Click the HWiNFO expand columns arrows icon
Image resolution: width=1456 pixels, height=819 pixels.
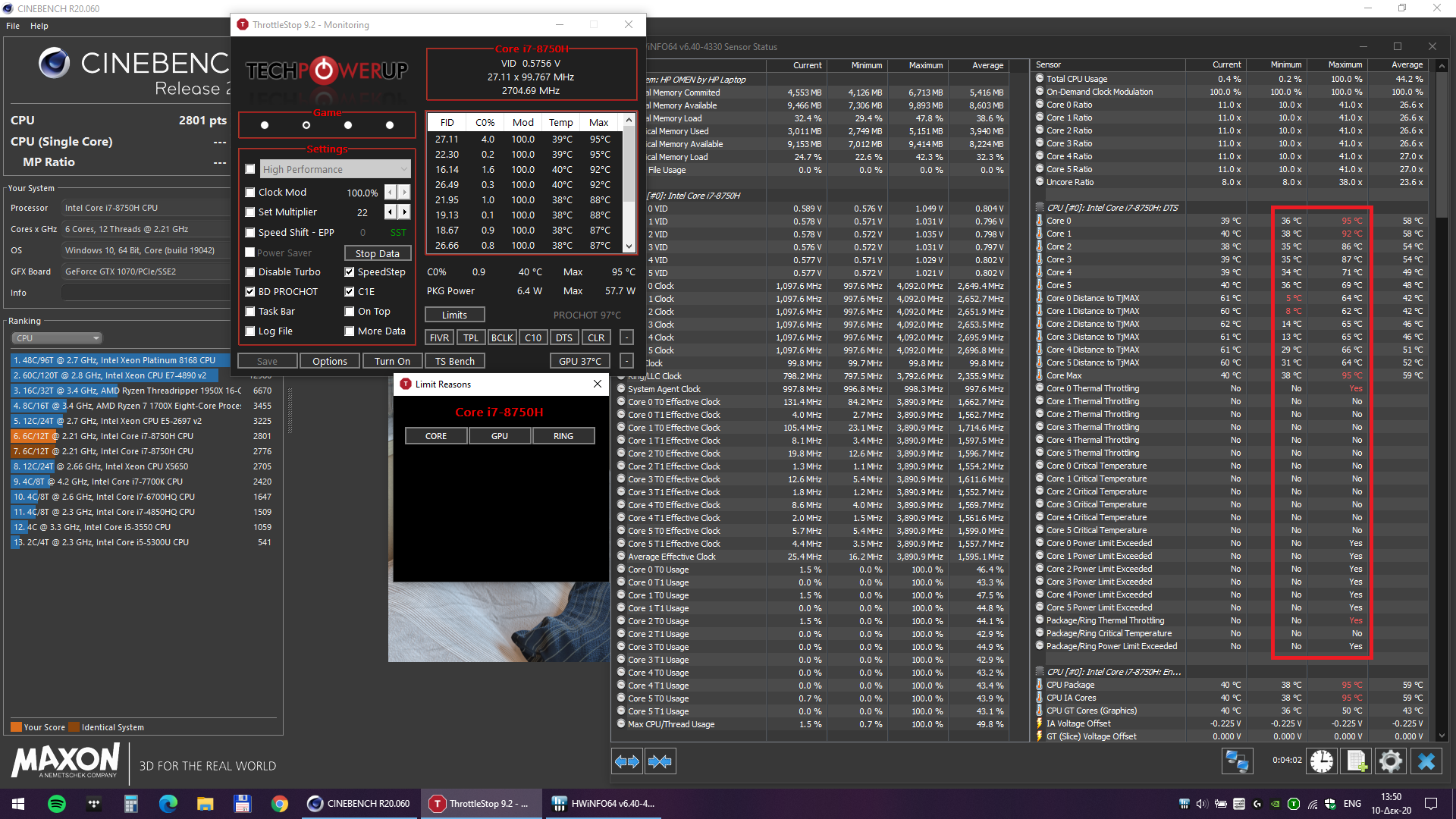[627, 761]
